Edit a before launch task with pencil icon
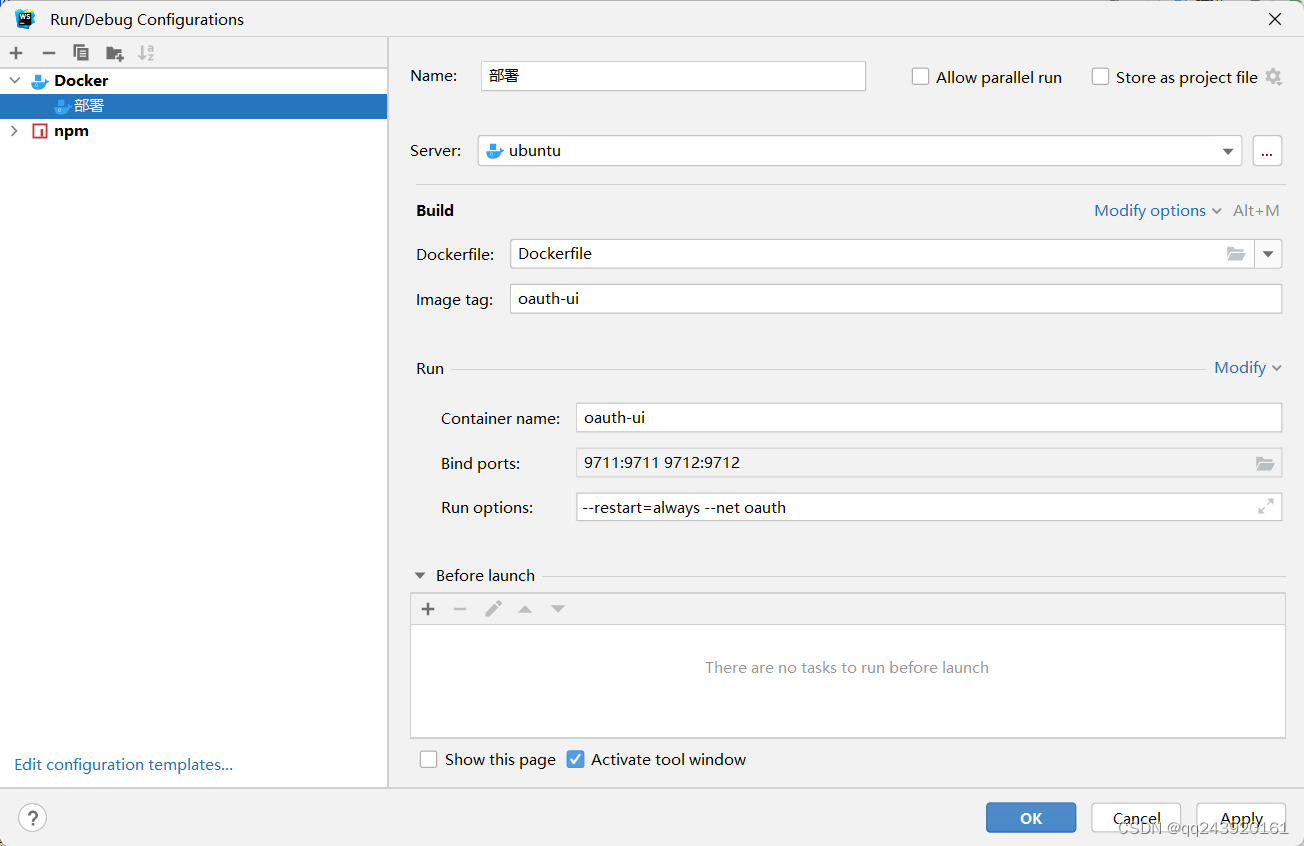Image resolution: width=1304 pixels, height=846 pixels. pos(492,608)
